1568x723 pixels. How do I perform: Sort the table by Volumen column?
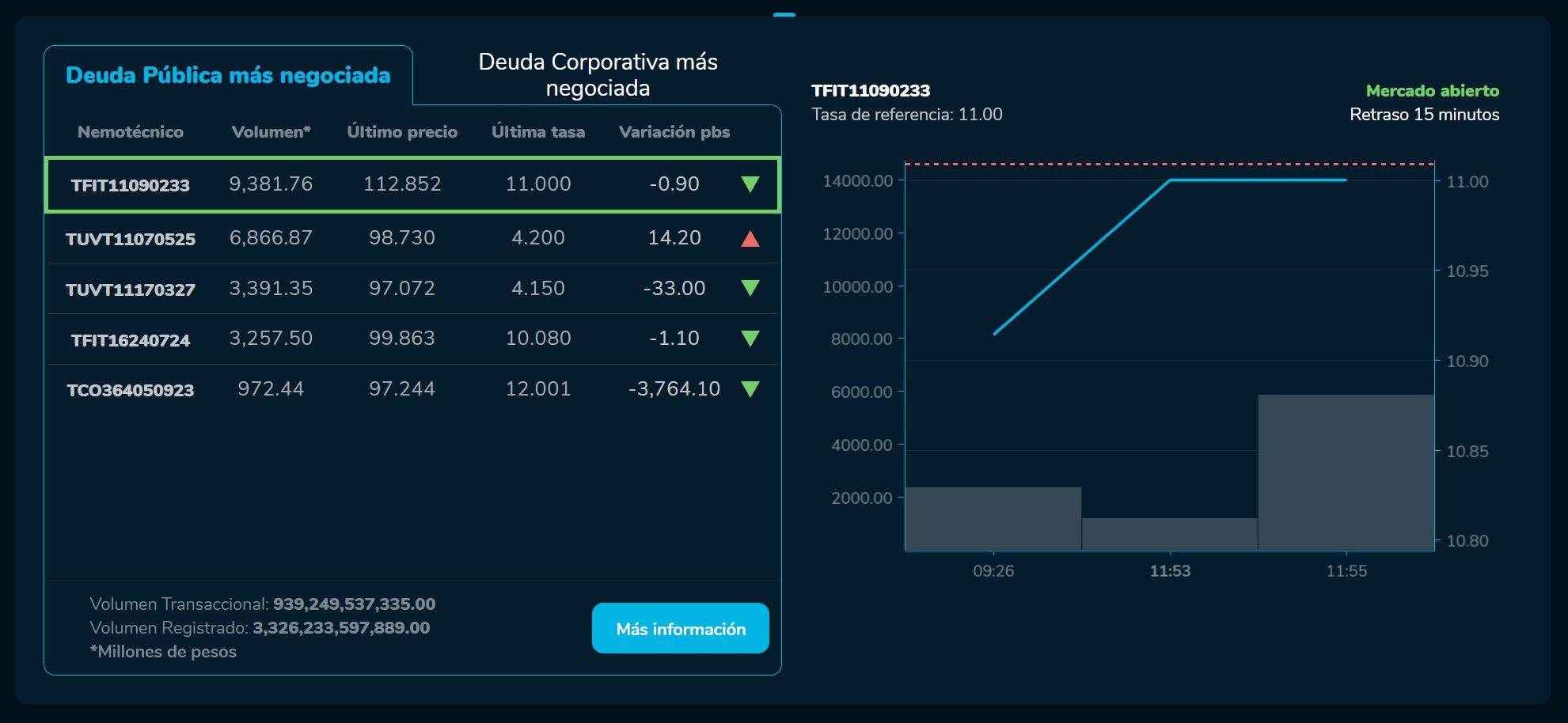pyautogui.click(x=270, y=131)
